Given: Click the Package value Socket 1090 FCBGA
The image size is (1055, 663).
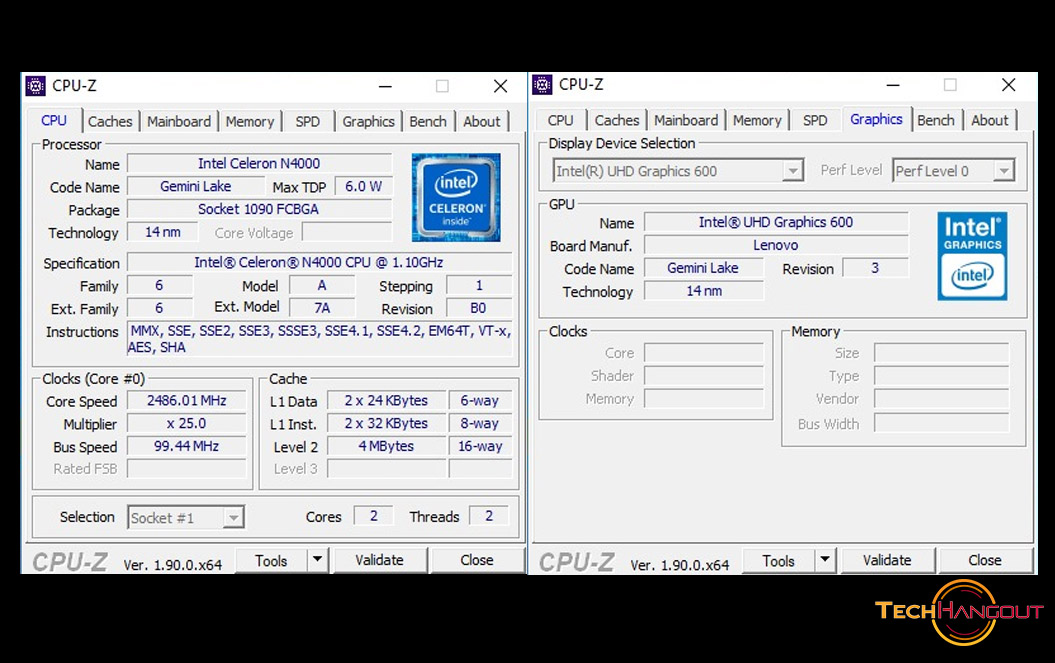Looking at the screenshot, I should (x=259, y=209).
